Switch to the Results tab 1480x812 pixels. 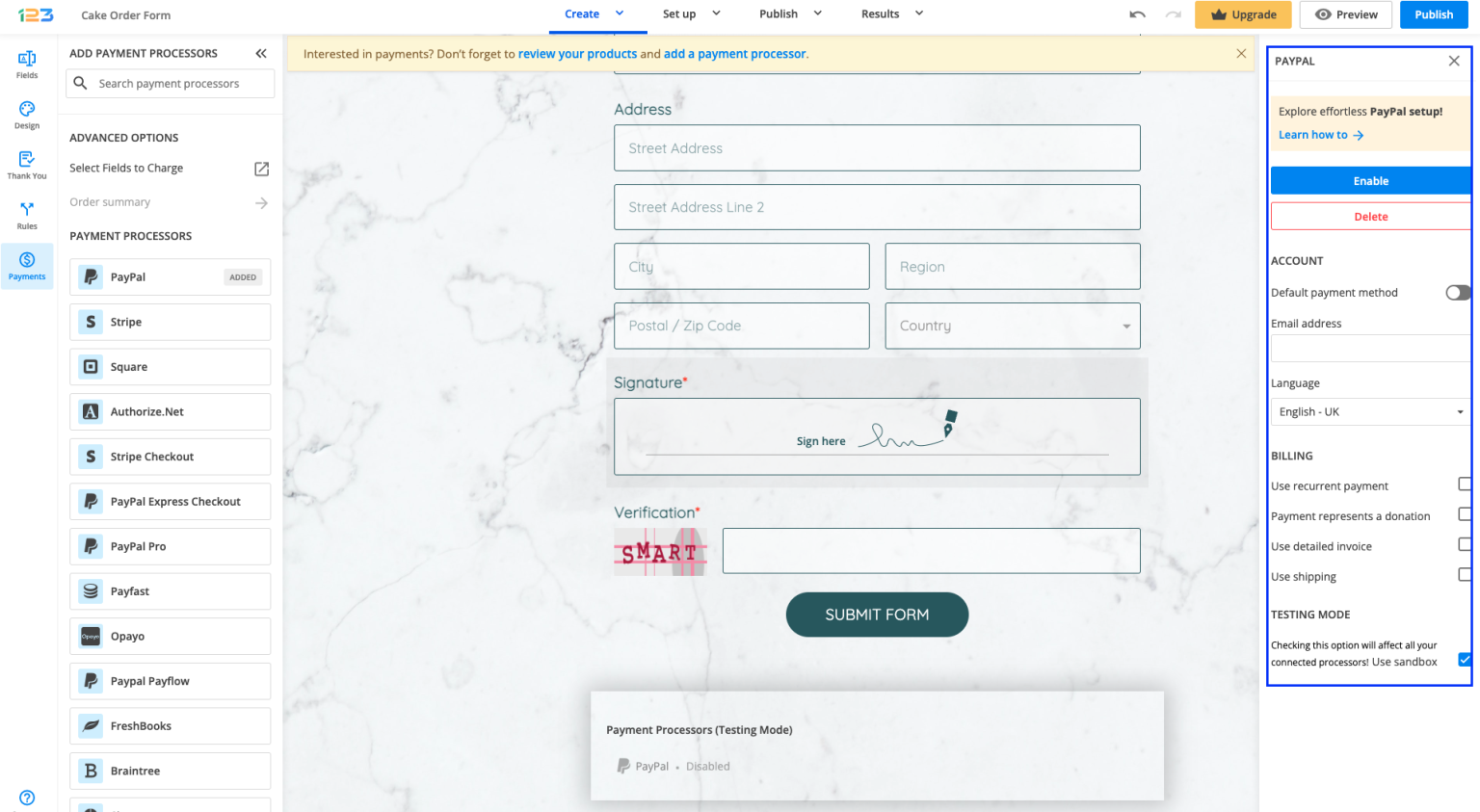pyautogui.click(x=881, y=14)
